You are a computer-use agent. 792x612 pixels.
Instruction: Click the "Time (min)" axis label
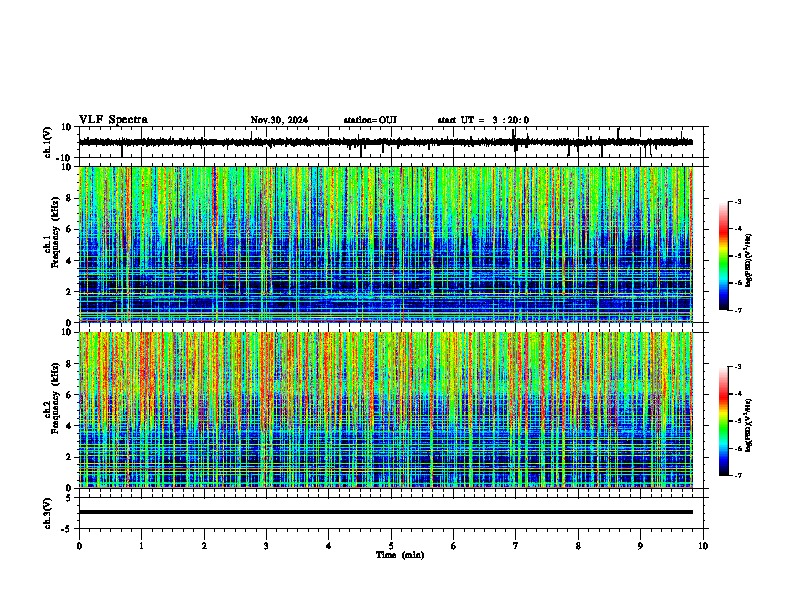[400, 555]
